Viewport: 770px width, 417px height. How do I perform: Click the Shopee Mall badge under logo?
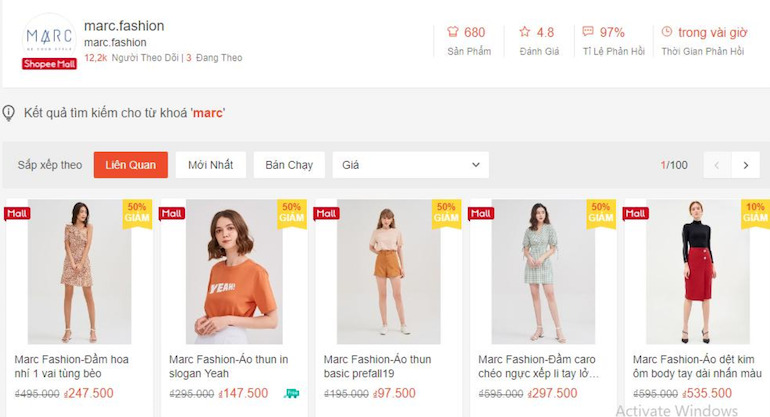point(49,64)
